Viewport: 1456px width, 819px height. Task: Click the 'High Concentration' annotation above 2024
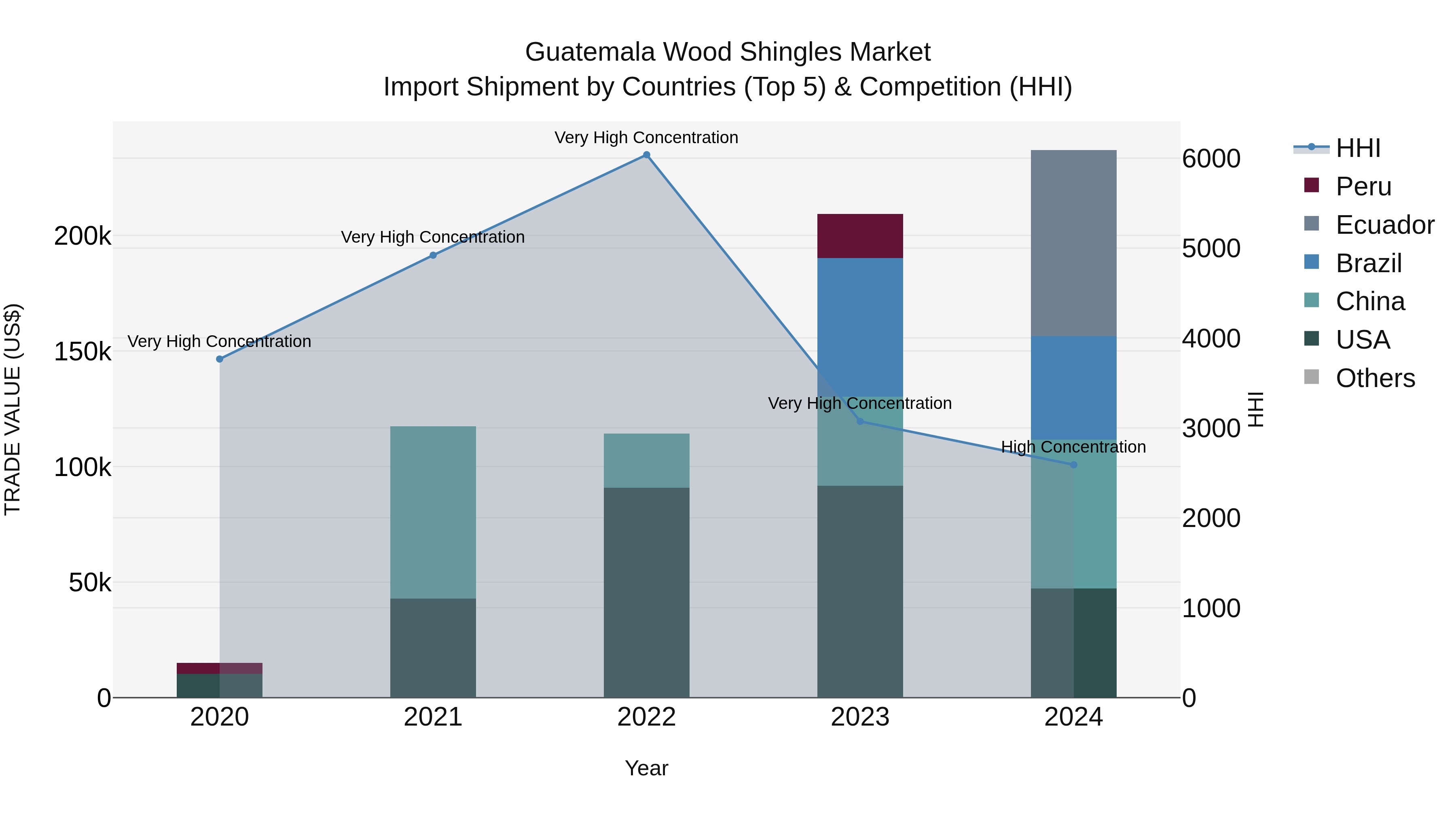(x=1074, y=447)
